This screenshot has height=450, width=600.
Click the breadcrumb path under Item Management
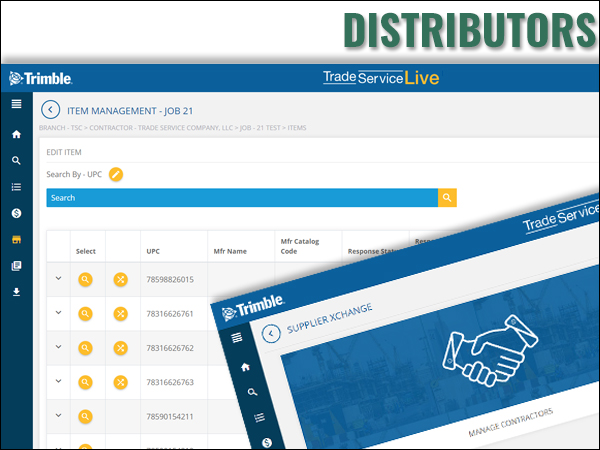click(x=173, y=128)
